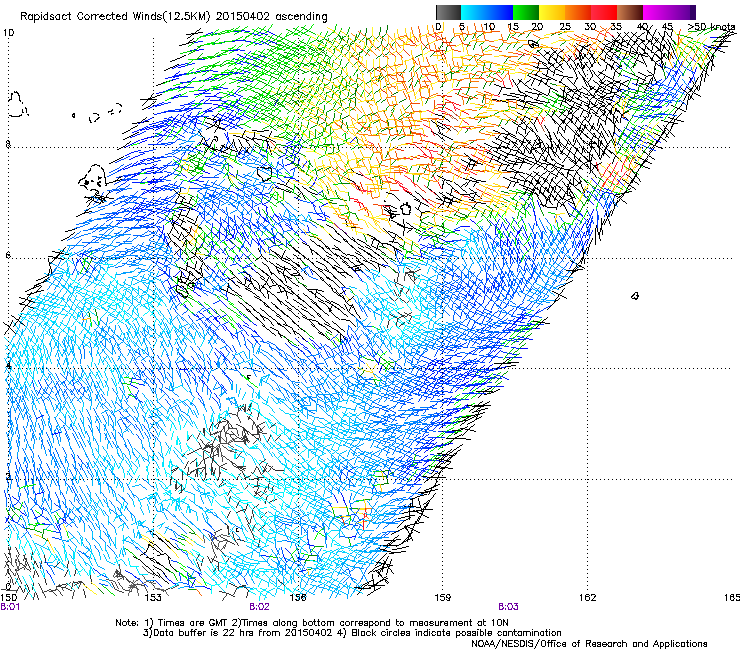
Task: Click the '45' legend scale label
Action: (x=667, y=26)
